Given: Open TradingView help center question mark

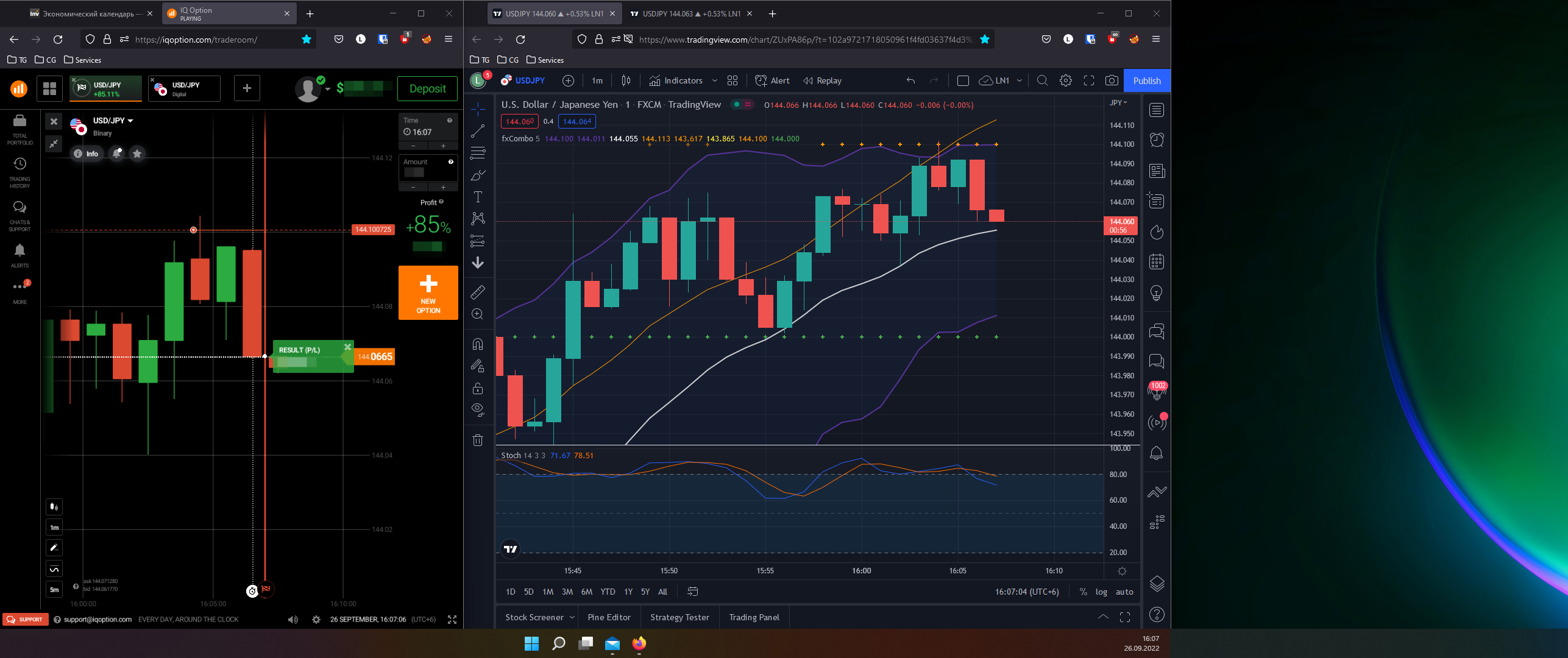Looking at the screenshot, I should click(1157, 615).
